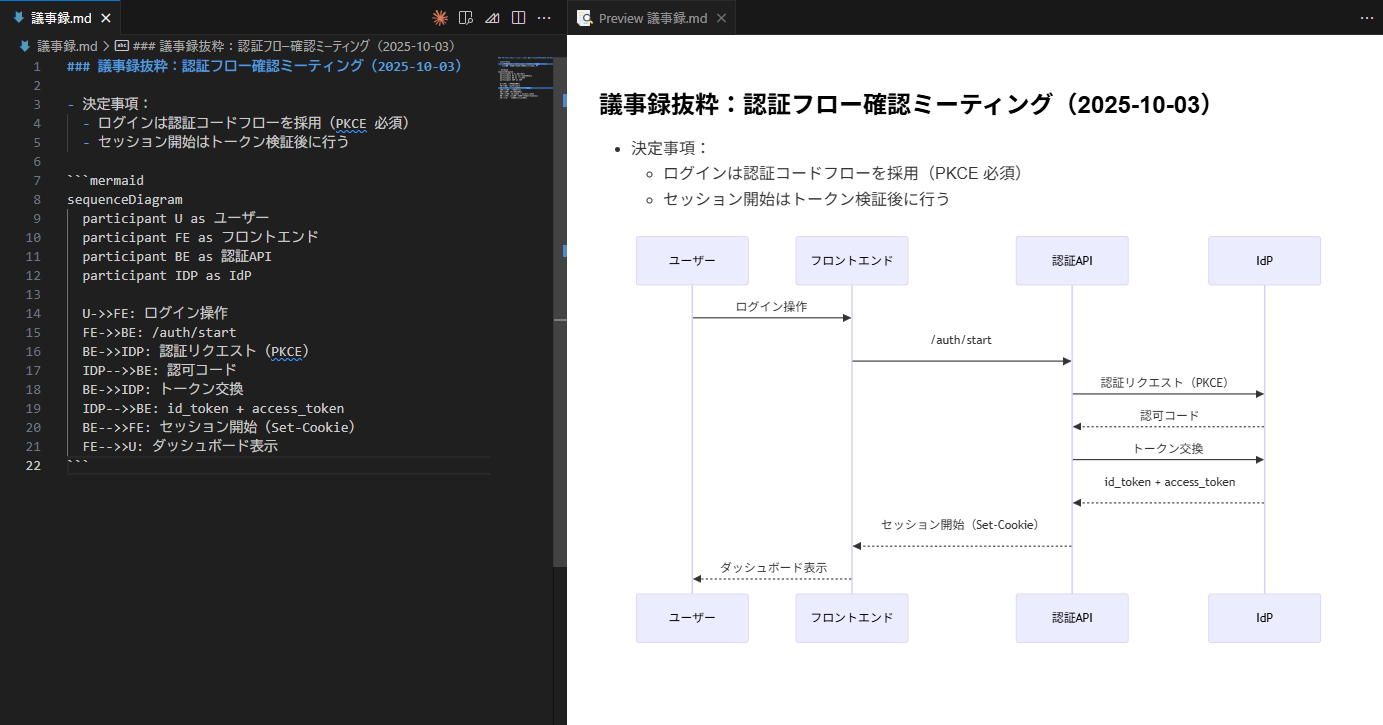Image resolution: width=1383 pixels, height=725 pixels.
Task: Click the code minimap in the editor
Action: pyautogui.click(x=523, y=80)
